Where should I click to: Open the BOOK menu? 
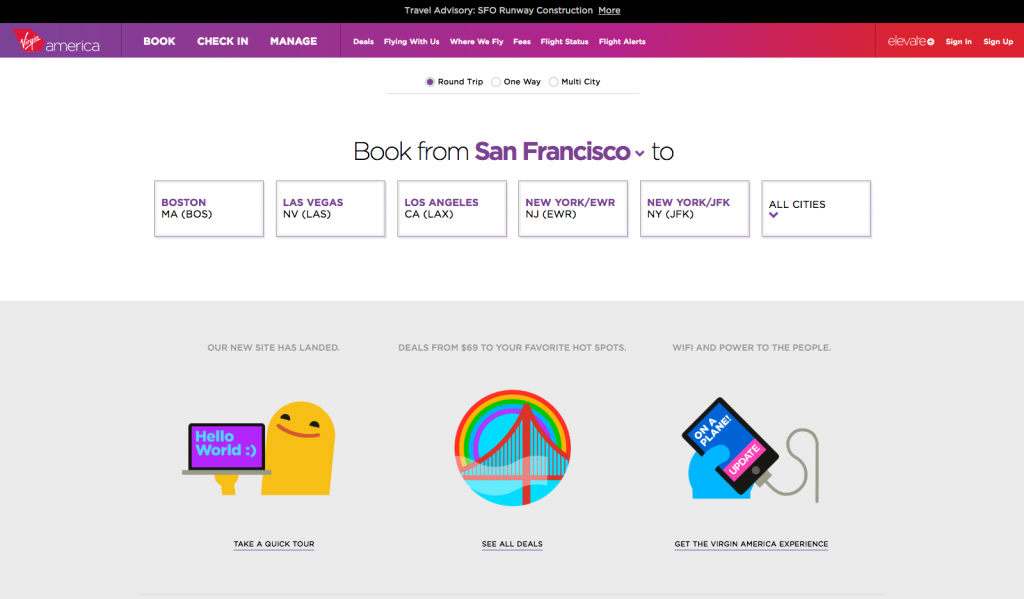[159, 41]
